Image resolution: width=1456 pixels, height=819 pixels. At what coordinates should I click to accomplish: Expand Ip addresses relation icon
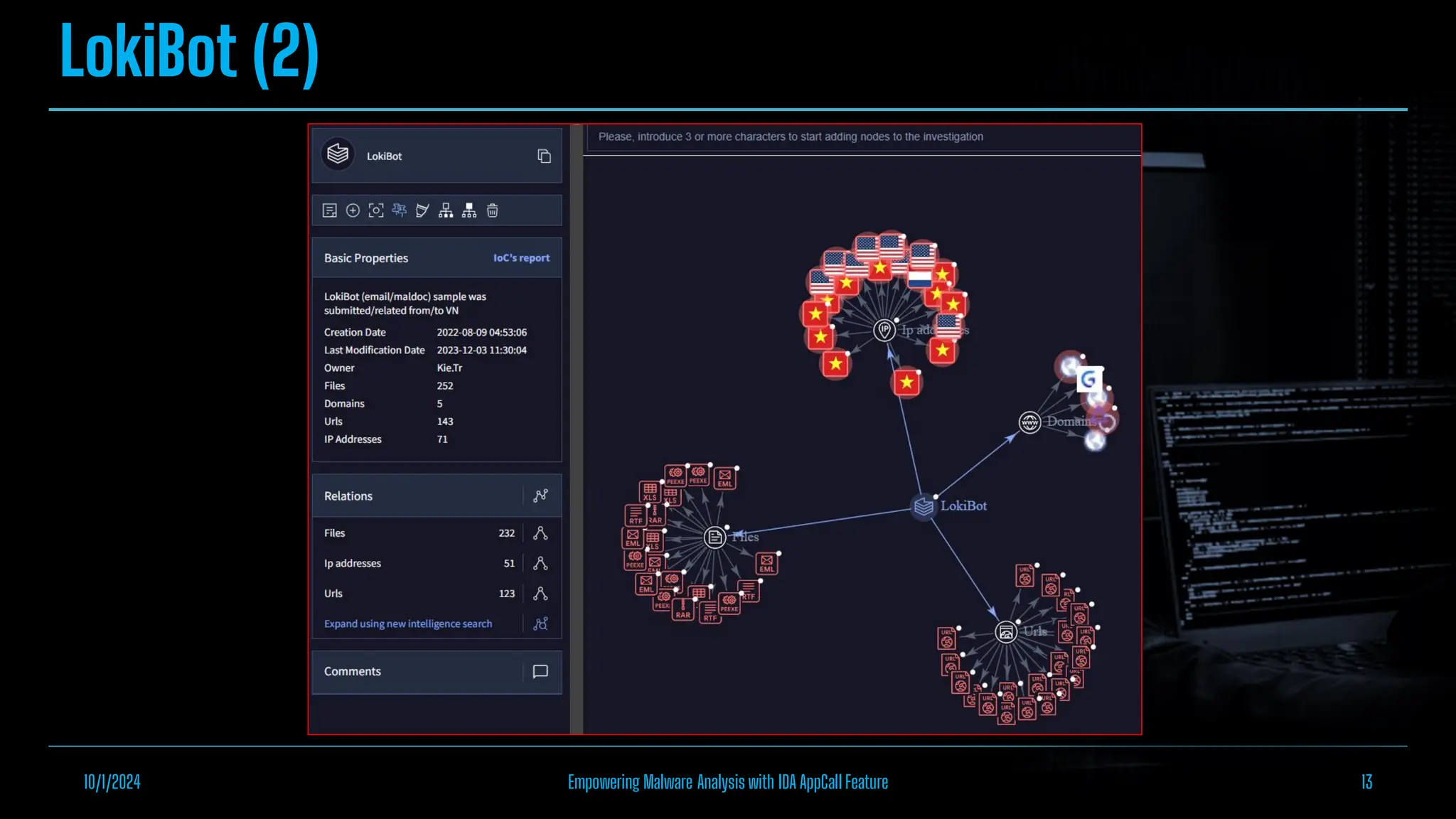tap(540, 563)
